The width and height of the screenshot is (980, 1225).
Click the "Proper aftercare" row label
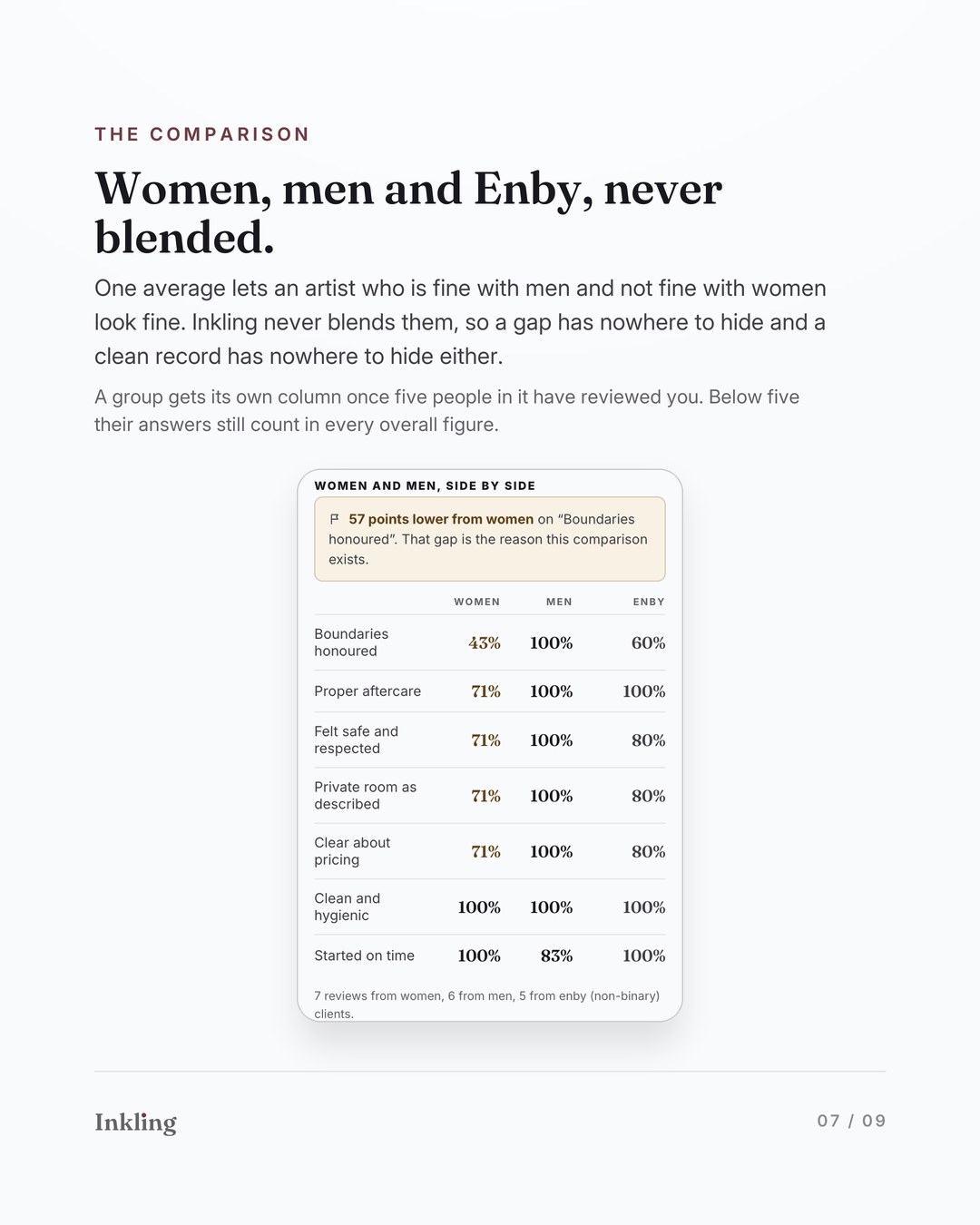pyautogui.click(x=367, y=691)
